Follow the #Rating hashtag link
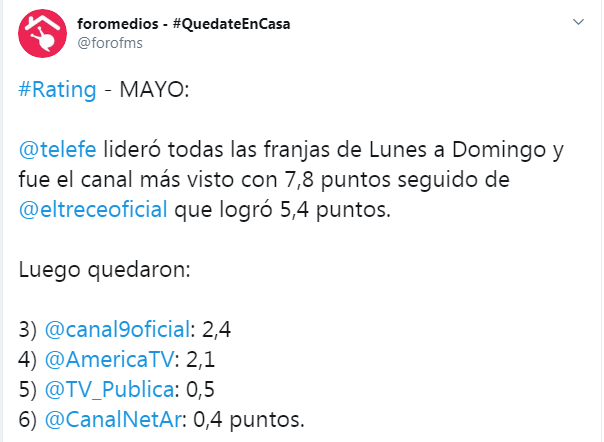The width and height of the screenshot is (604, 442). (57, 90)
